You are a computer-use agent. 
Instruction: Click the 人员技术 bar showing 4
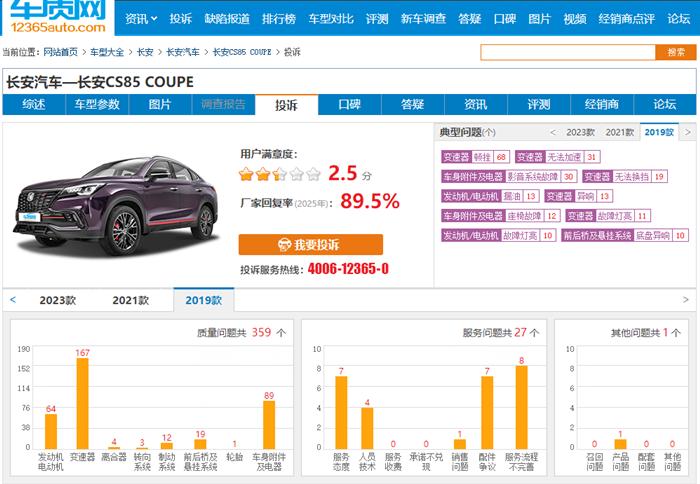coord(367,428)
